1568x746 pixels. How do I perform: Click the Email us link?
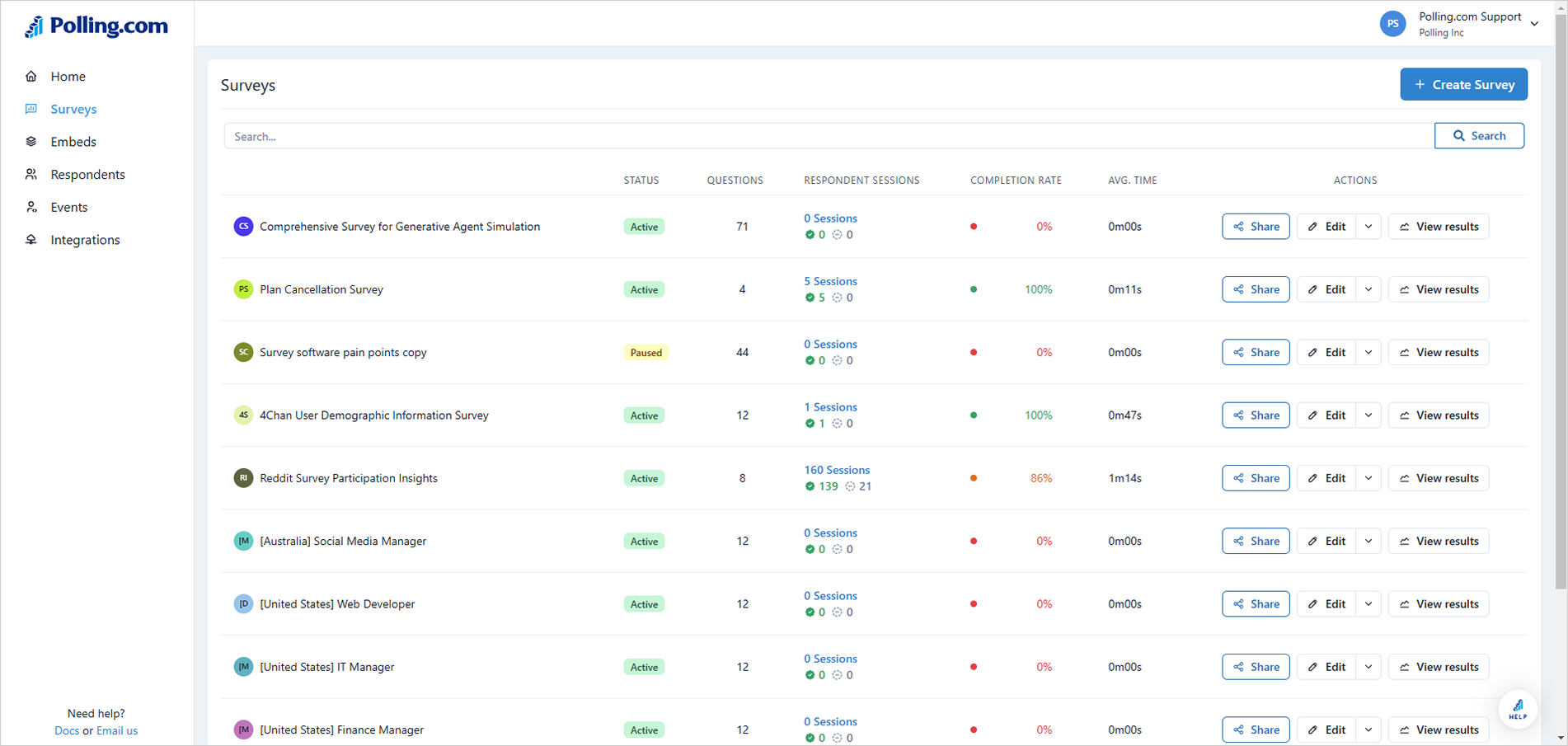coord(117,730)
